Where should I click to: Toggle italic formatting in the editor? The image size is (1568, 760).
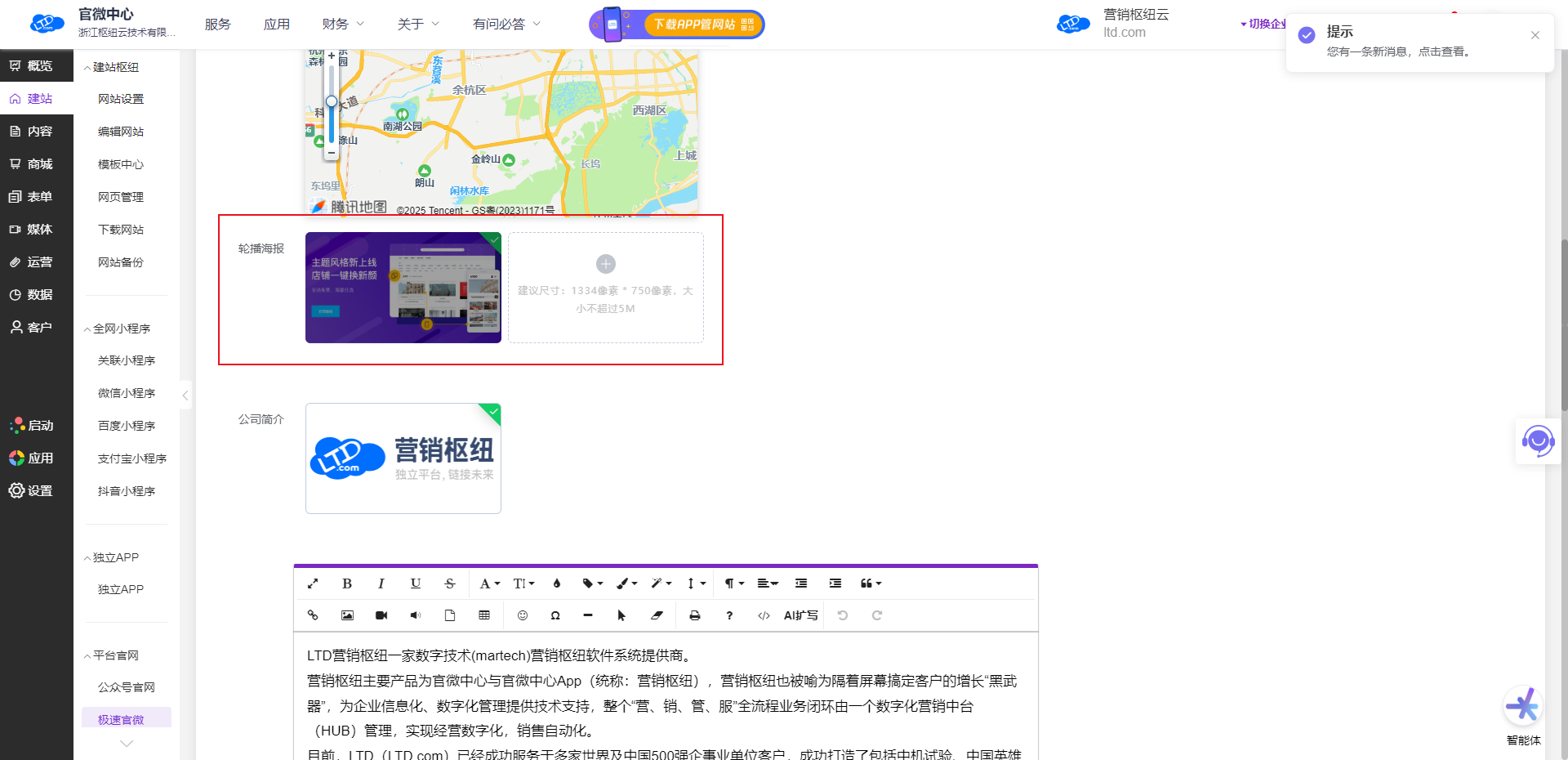pyautogui.click(x=381, y=583)
